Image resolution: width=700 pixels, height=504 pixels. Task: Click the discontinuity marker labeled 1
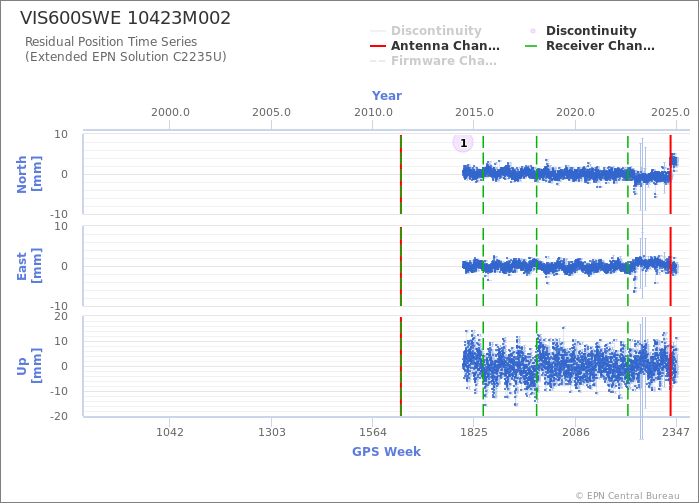tap(463, 143)
